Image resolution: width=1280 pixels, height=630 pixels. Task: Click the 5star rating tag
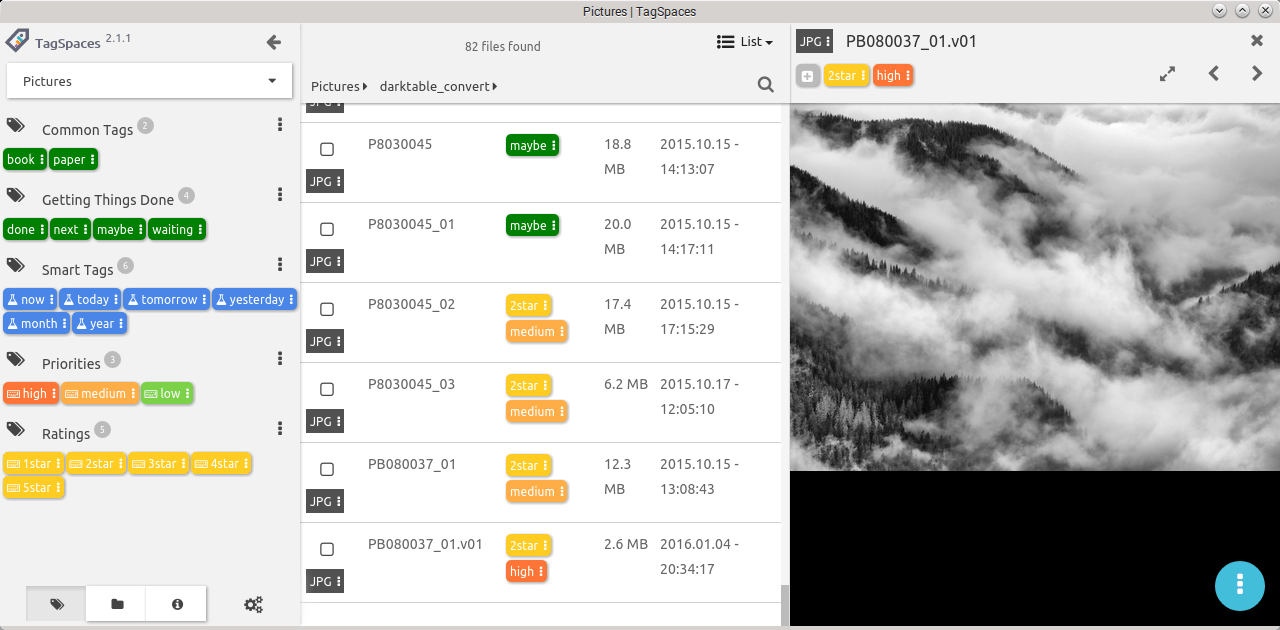34,487
